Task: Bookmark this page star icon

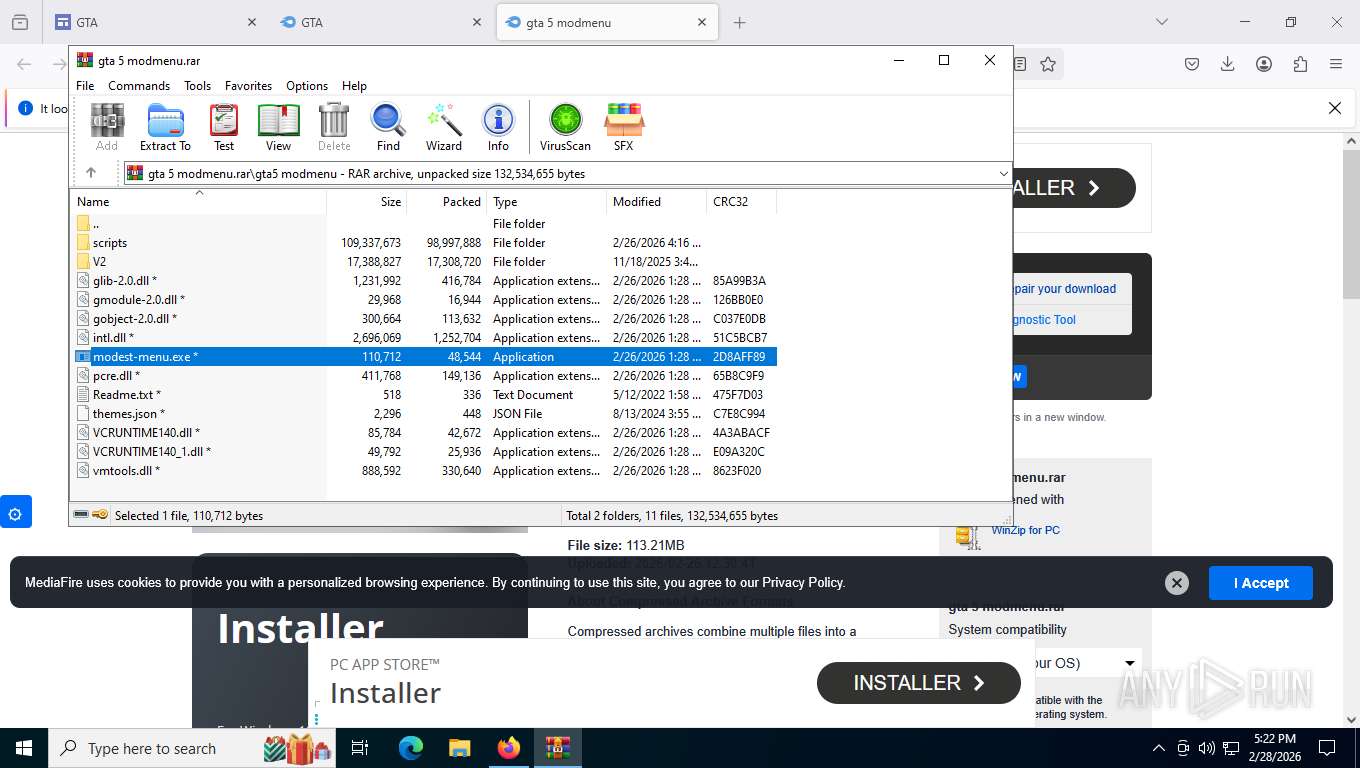Action: click(x=1047, y=64)
